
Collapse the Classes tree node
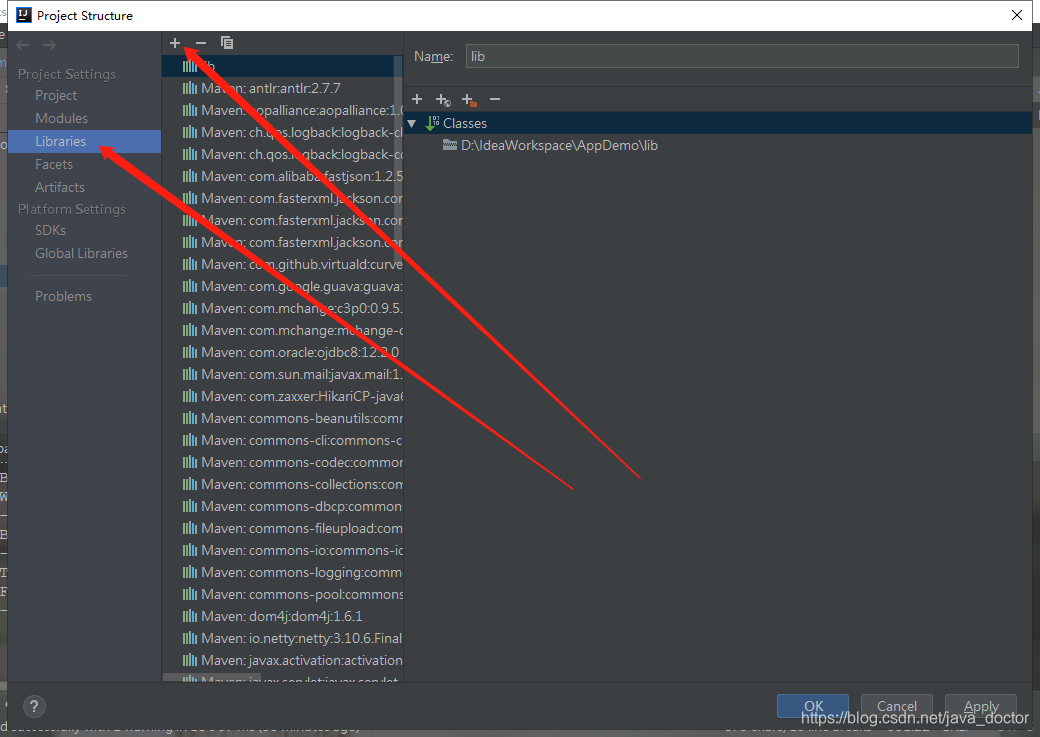[x=412, y=123]
